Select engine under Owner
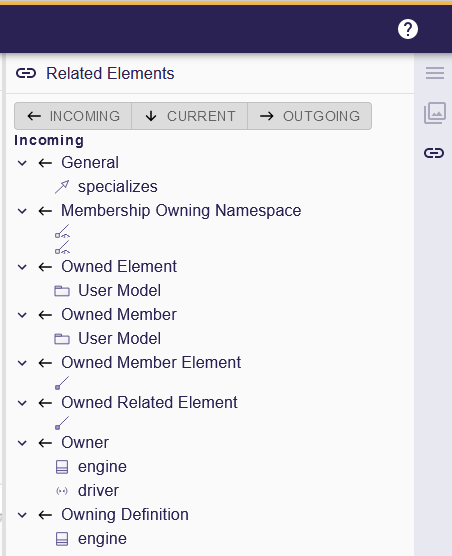Image resolution: width=452 pixels, height=556 pixels. tap(102, 467)
